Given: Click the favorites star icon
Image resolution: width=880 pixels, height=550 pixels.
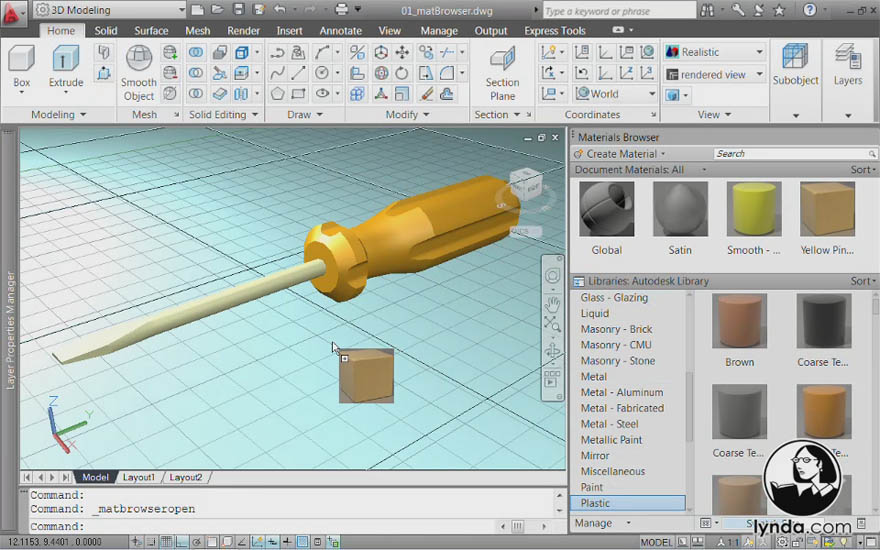Looking at the screenshot, I should (779, 10).
